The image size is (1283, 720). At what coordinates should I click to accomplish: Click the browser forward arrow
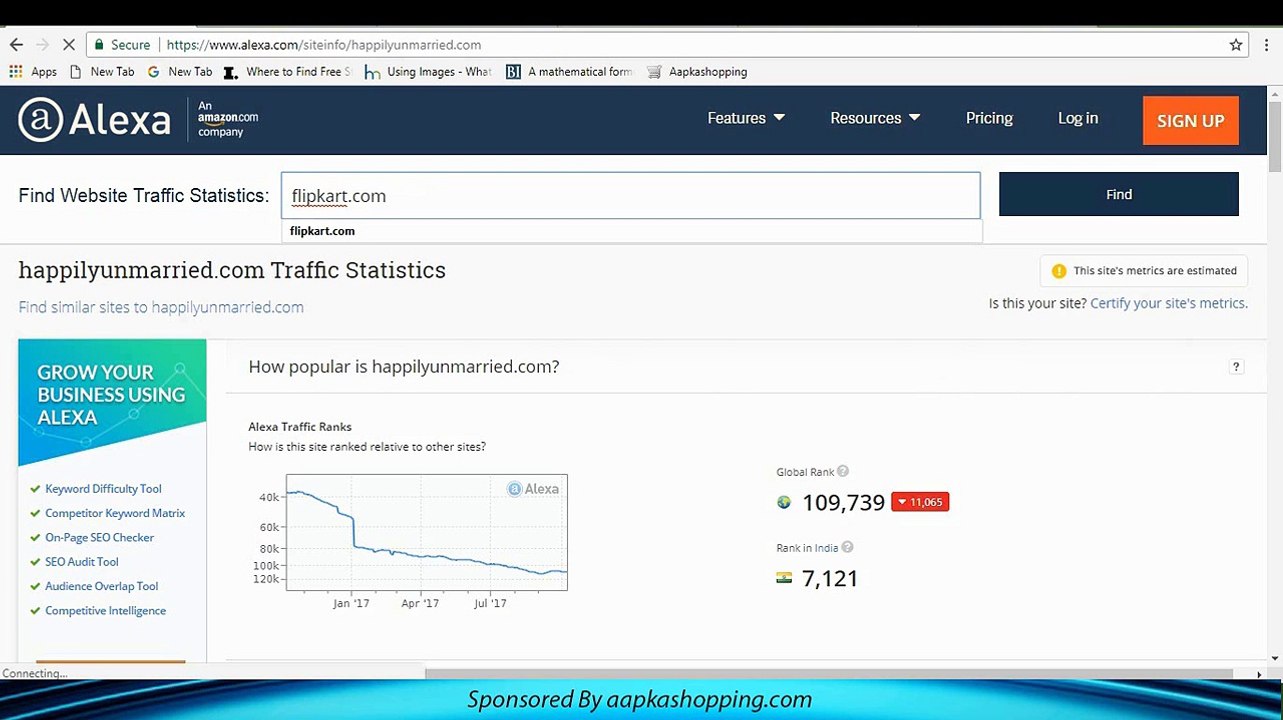(42, 45)
